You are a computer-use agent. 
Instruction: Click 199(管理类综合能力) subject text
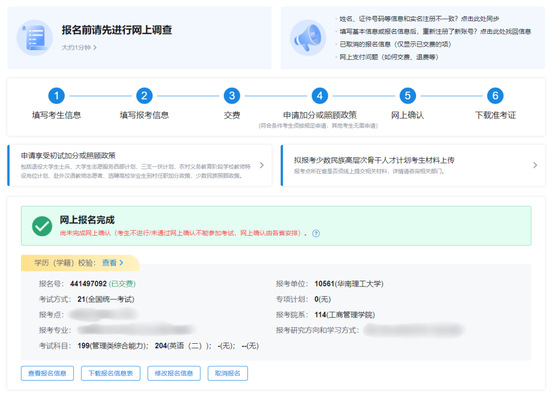tap(113, 346)
